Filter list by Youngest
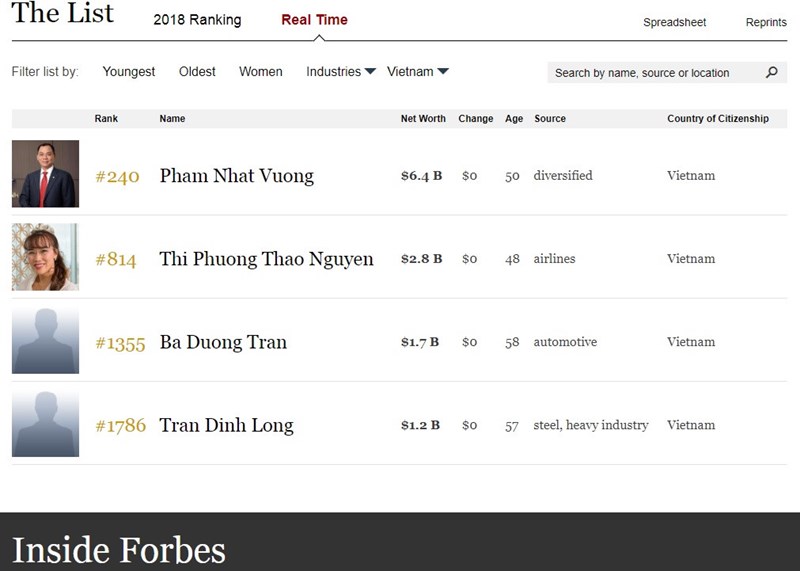The width and height of the screenshot is (800, 571). click(129, 71)
